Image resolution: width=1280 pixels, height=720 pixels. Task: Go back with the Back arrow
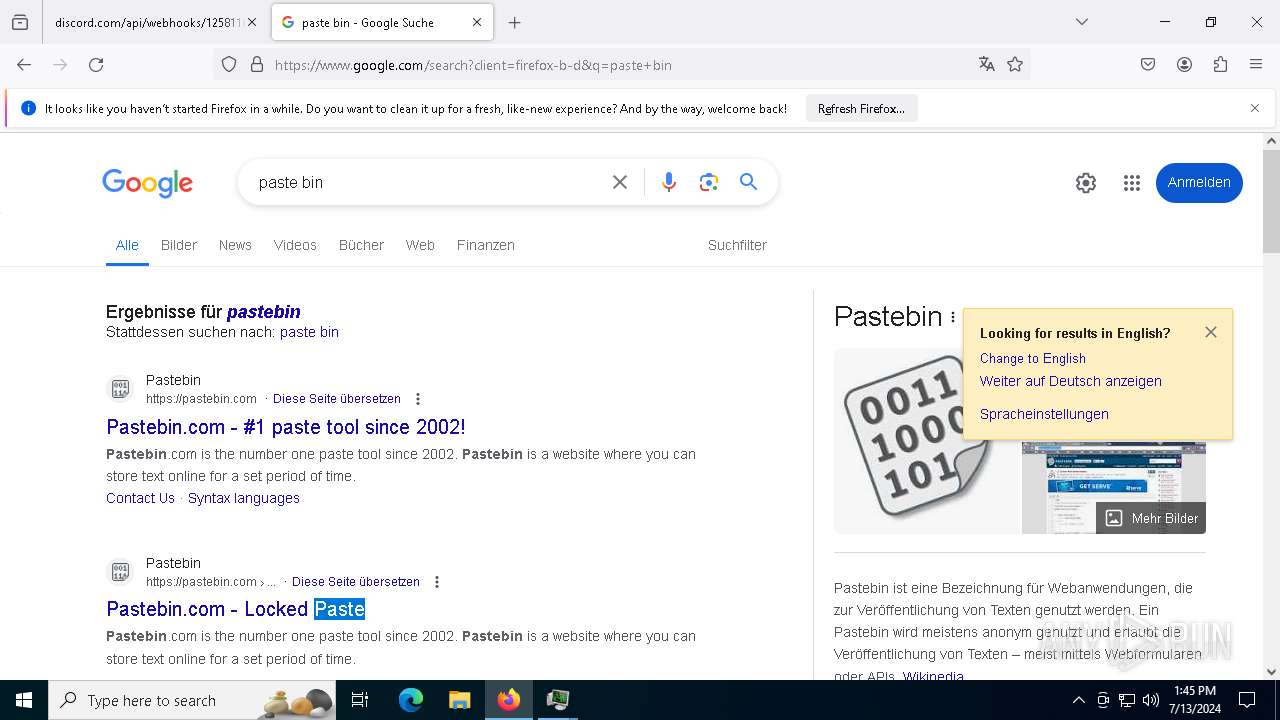tap(24, 65)
